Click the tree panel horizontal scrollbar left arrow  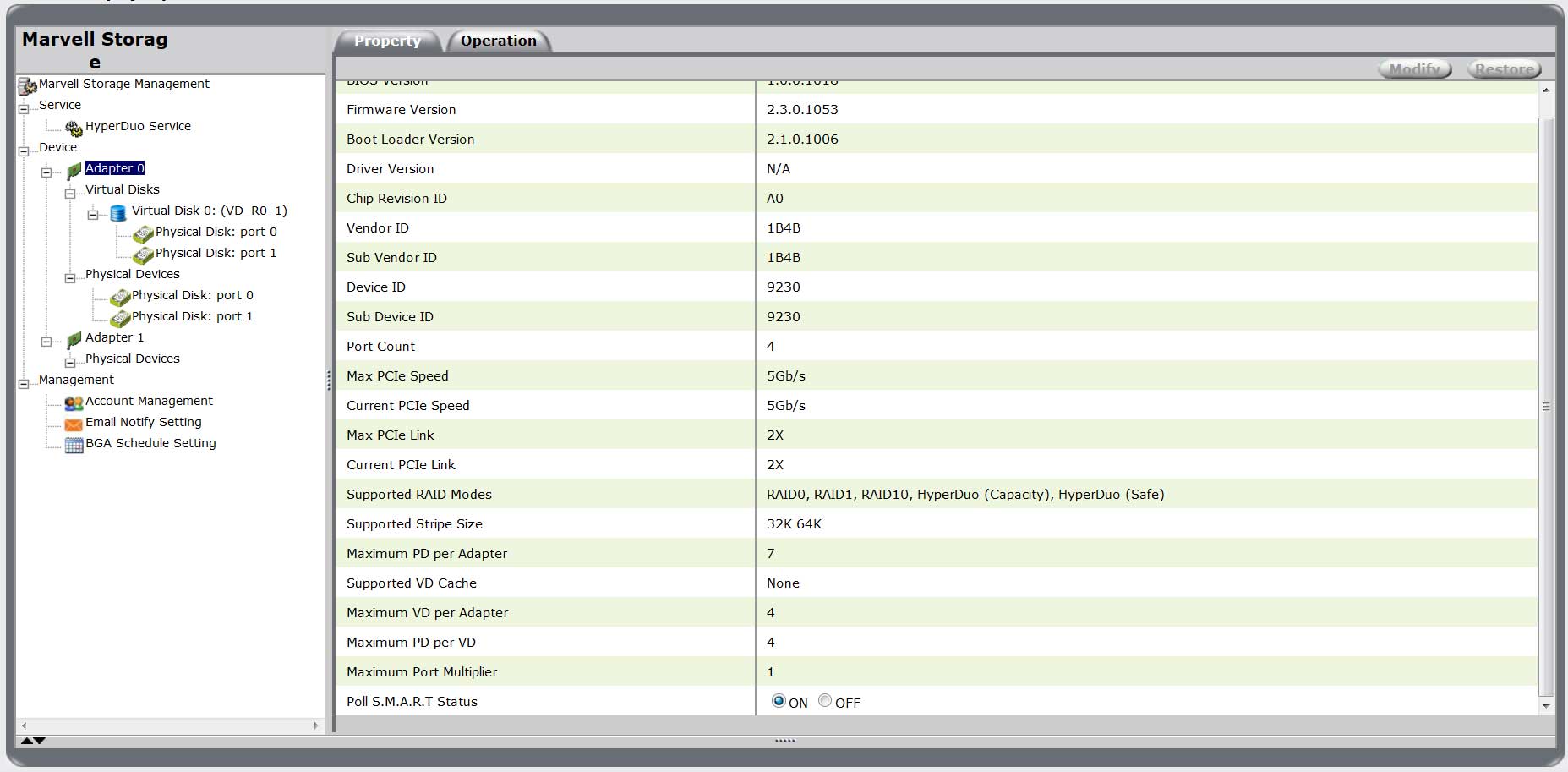[x=24, y=725]
